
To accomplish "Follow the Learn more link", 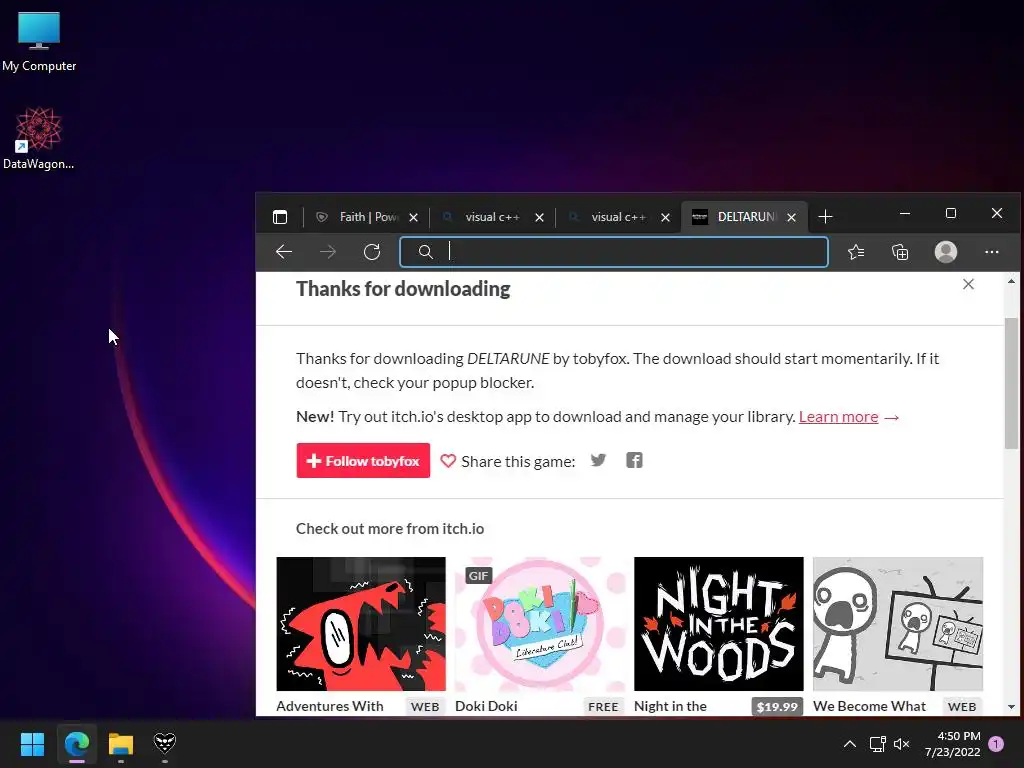I will coord(838,417).
